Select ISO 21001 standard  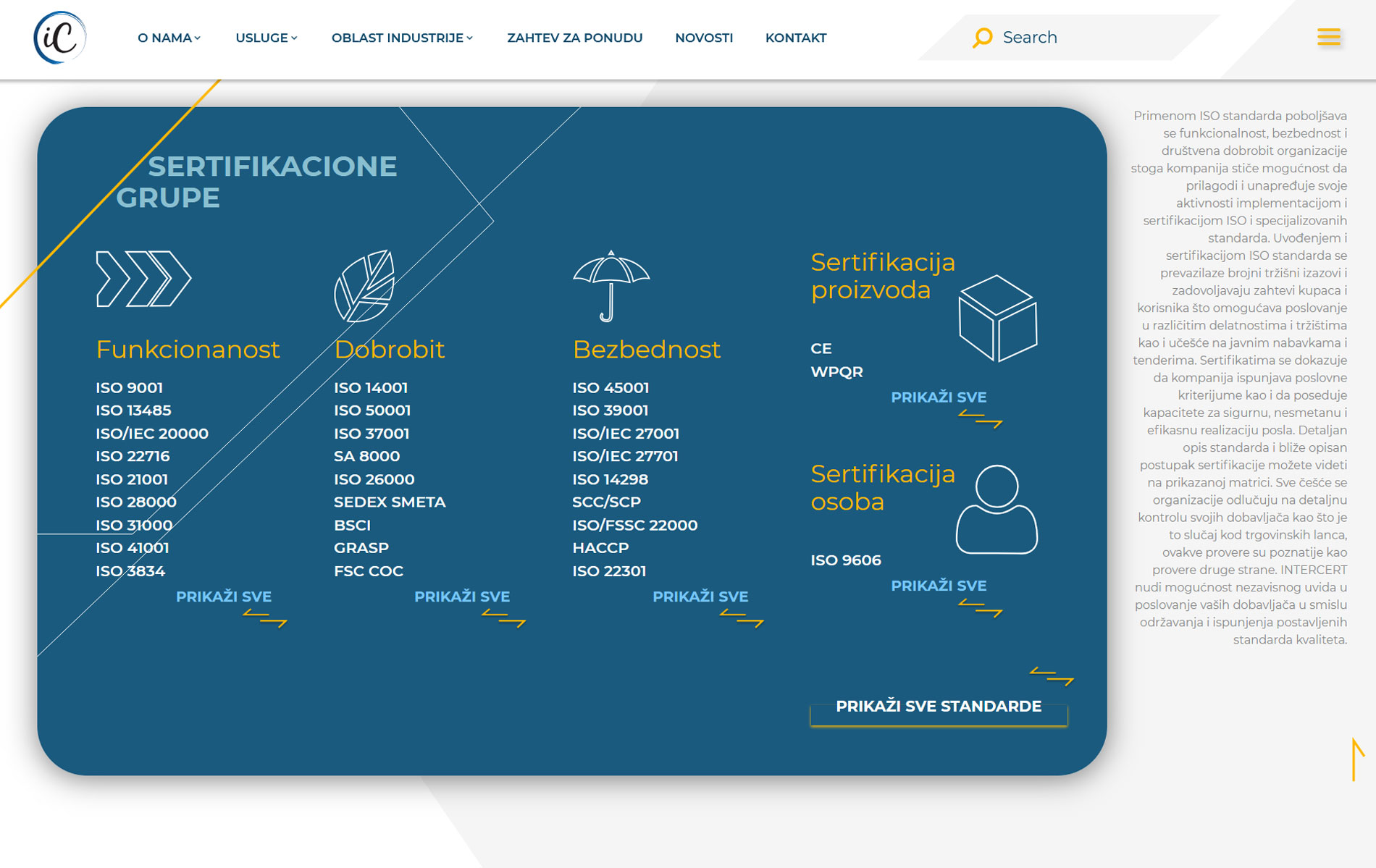pyautogui.click(x=132, y=479)
